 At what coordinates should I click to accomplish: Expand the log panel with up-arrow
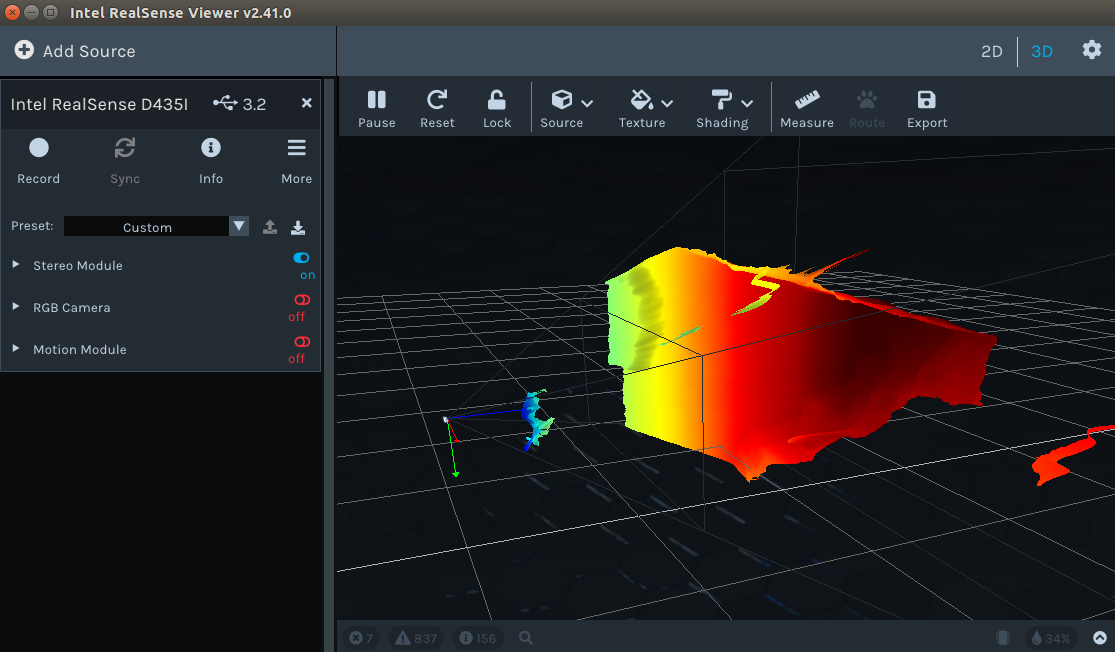(x=1099, y=638)
